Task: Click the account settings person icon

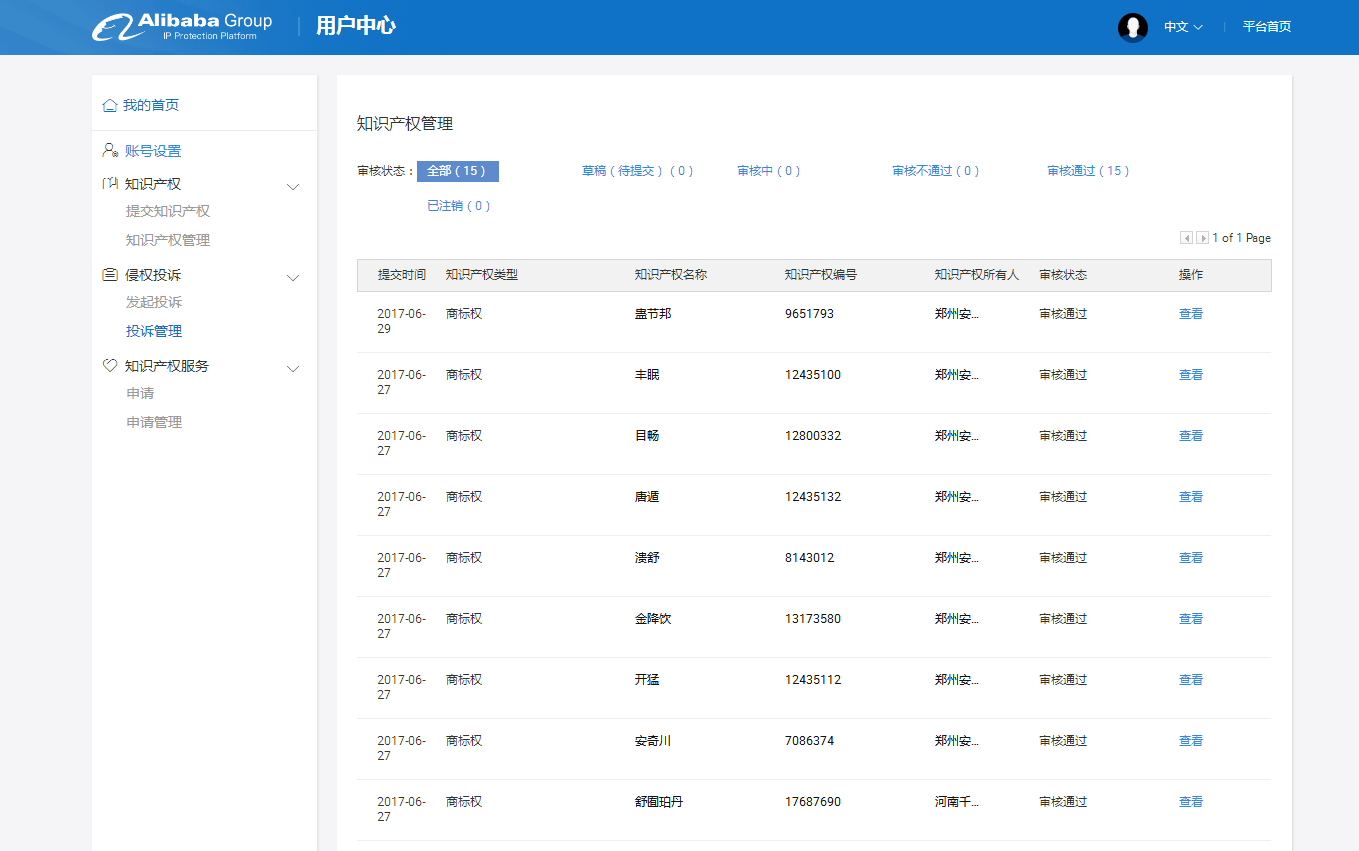Action: coord(111,150)
